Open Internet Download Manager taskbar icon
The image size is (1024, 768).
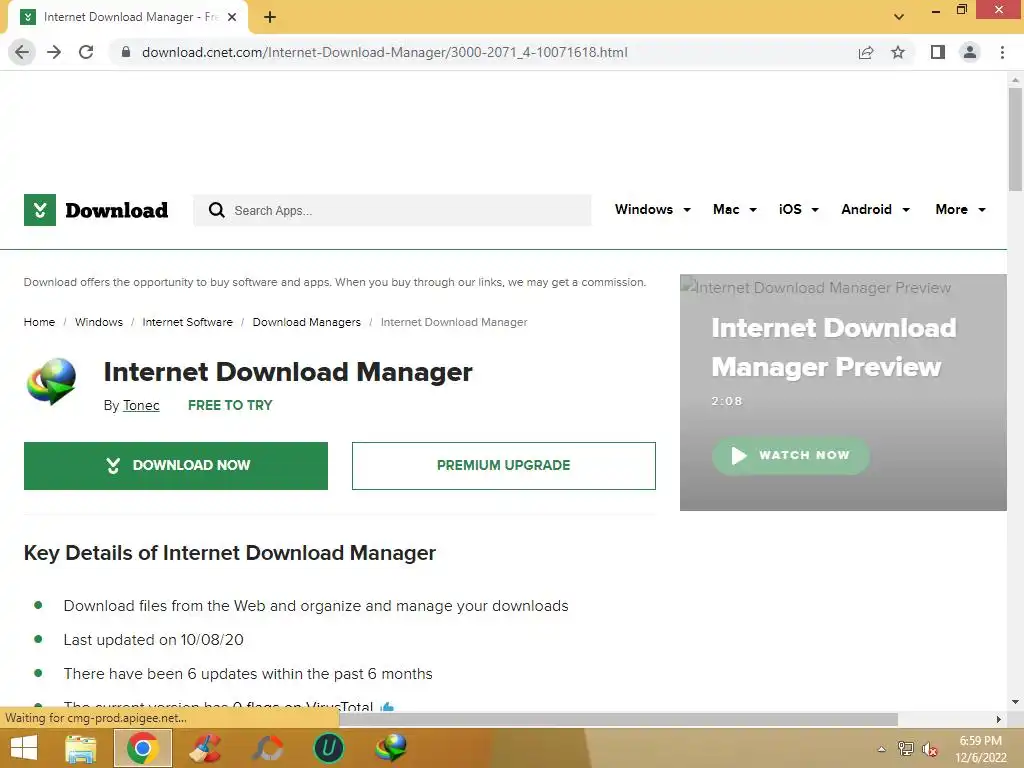391,748
